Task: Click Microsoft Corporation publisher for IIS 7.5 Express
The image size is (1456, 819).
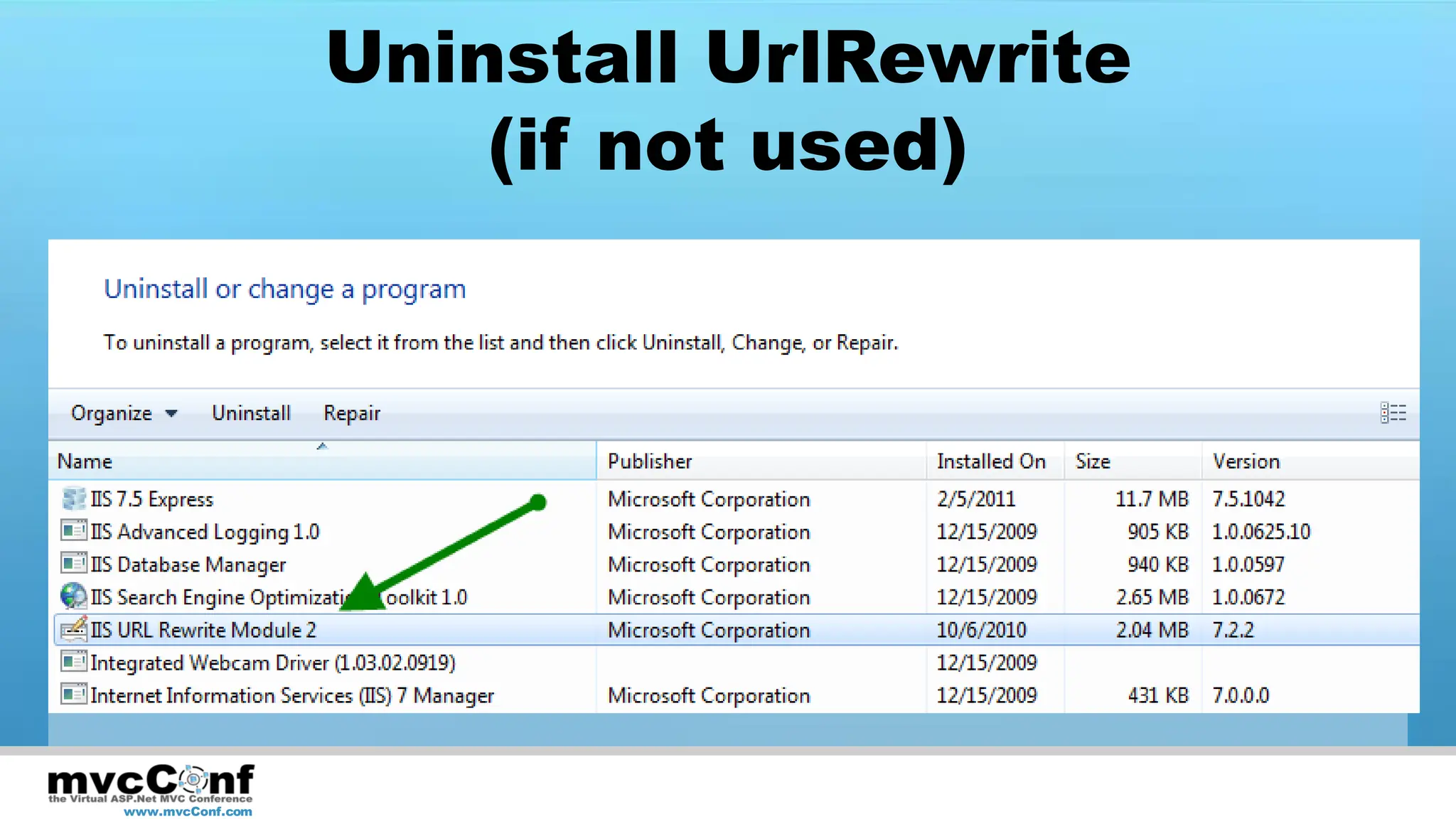Action: (x=709, y=499)
